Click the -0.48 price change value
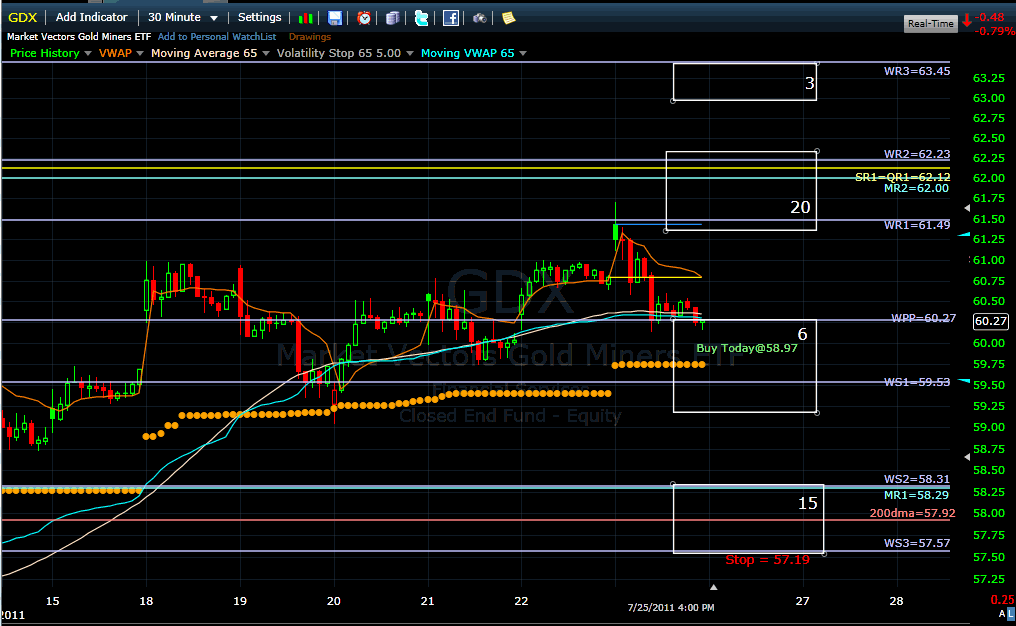 click(x=989, y=17)
